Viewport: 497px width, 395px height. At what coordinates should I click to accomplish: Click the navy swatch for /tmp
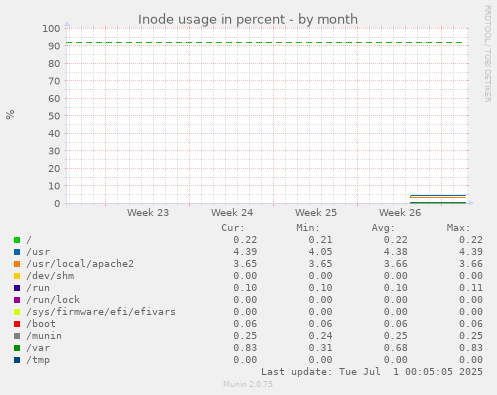click(x=17, y=360)
